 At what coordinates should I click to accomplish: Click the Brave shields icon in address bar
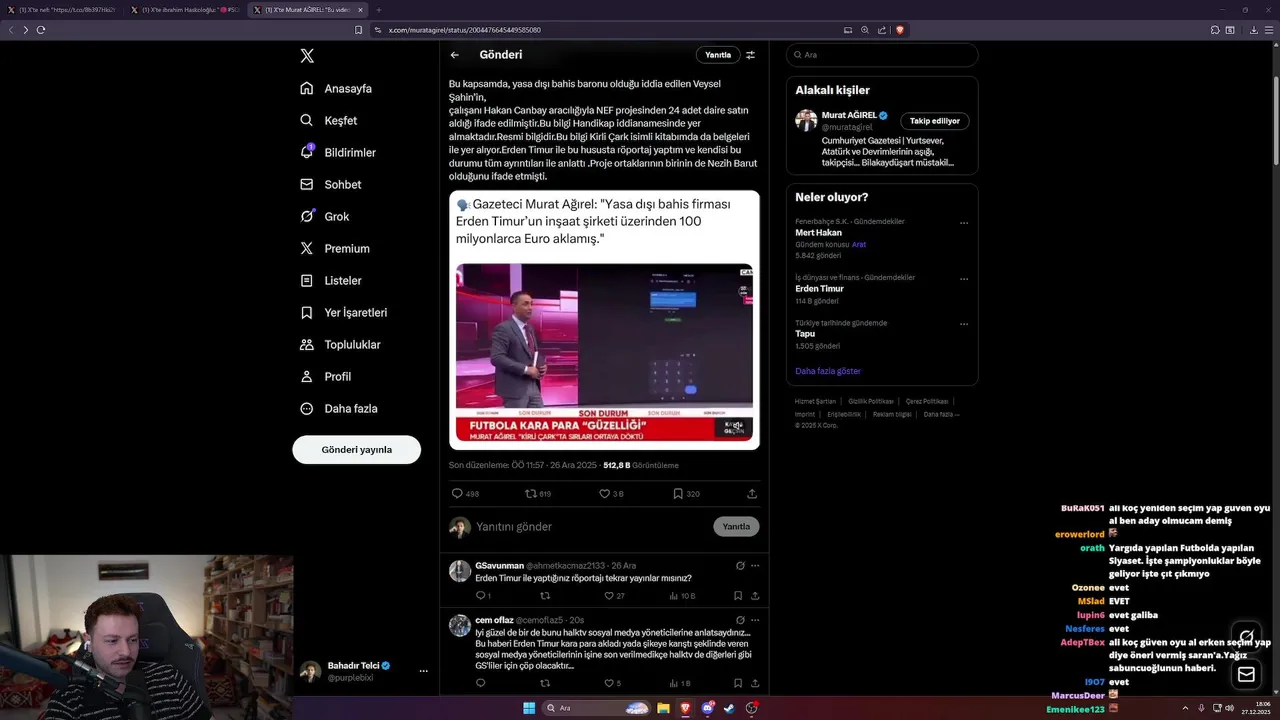pos(899,30)
